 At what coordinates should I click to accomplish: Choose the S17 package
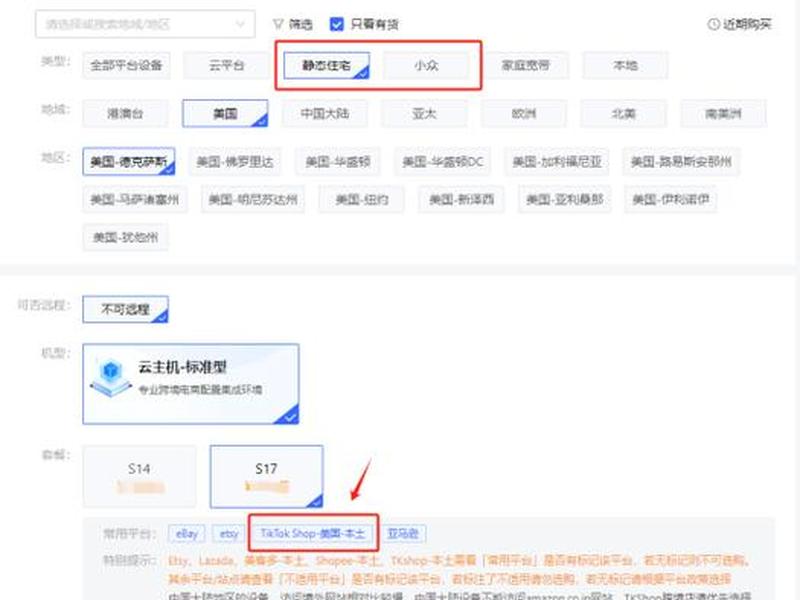coord(266,477)
